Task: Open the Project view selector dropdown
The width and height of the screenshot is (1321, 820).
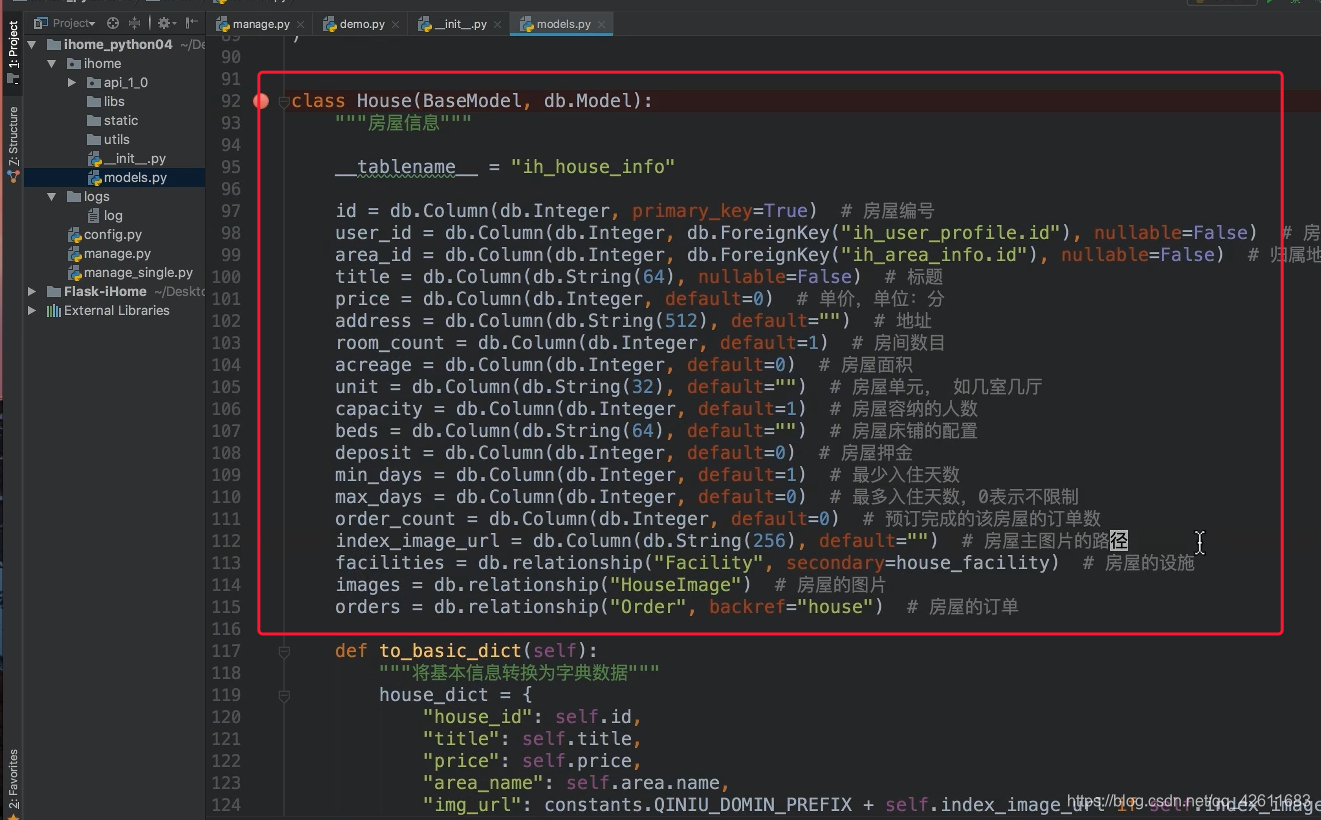Action: pos(66,22)
